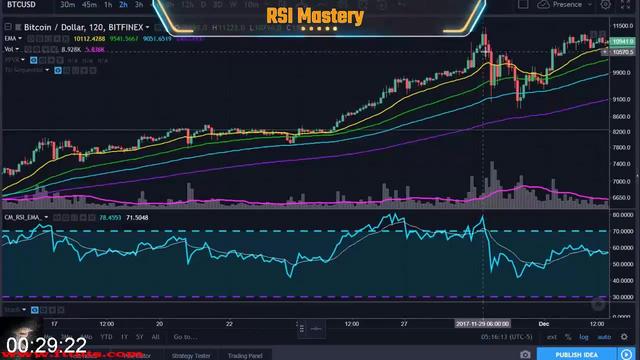The width and height of the screenshot is (640, 360).
Task: Expand the PPSR indicator dropdown
Action: (x=23, y=60)
